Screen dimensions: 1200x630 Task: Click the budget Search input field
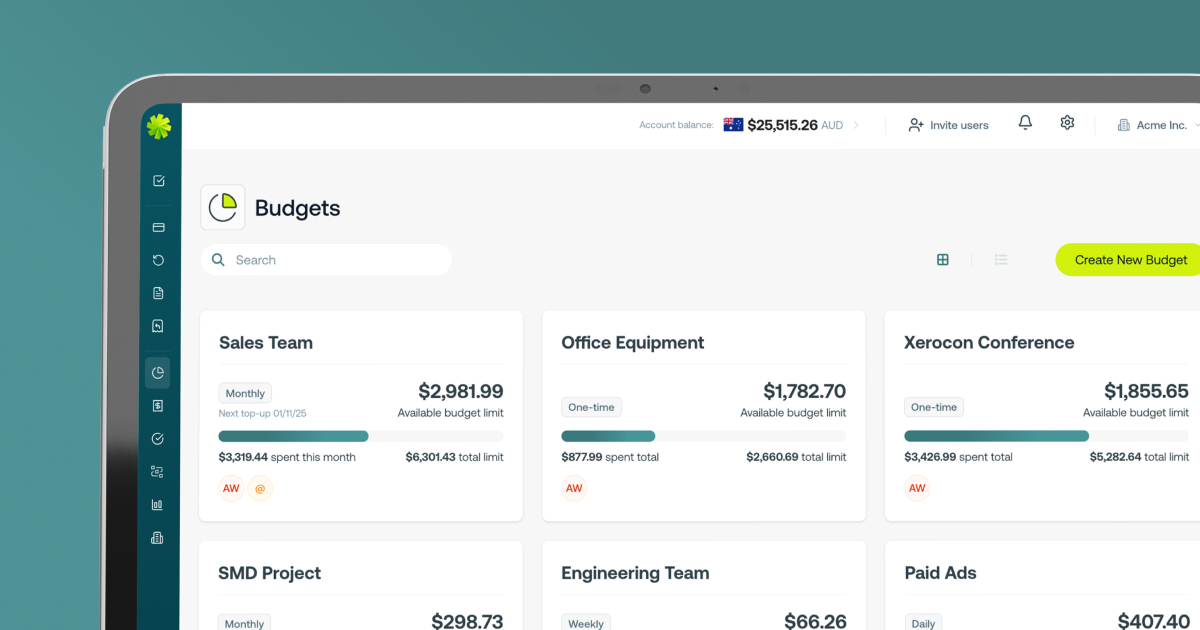[x=330, y=260]
